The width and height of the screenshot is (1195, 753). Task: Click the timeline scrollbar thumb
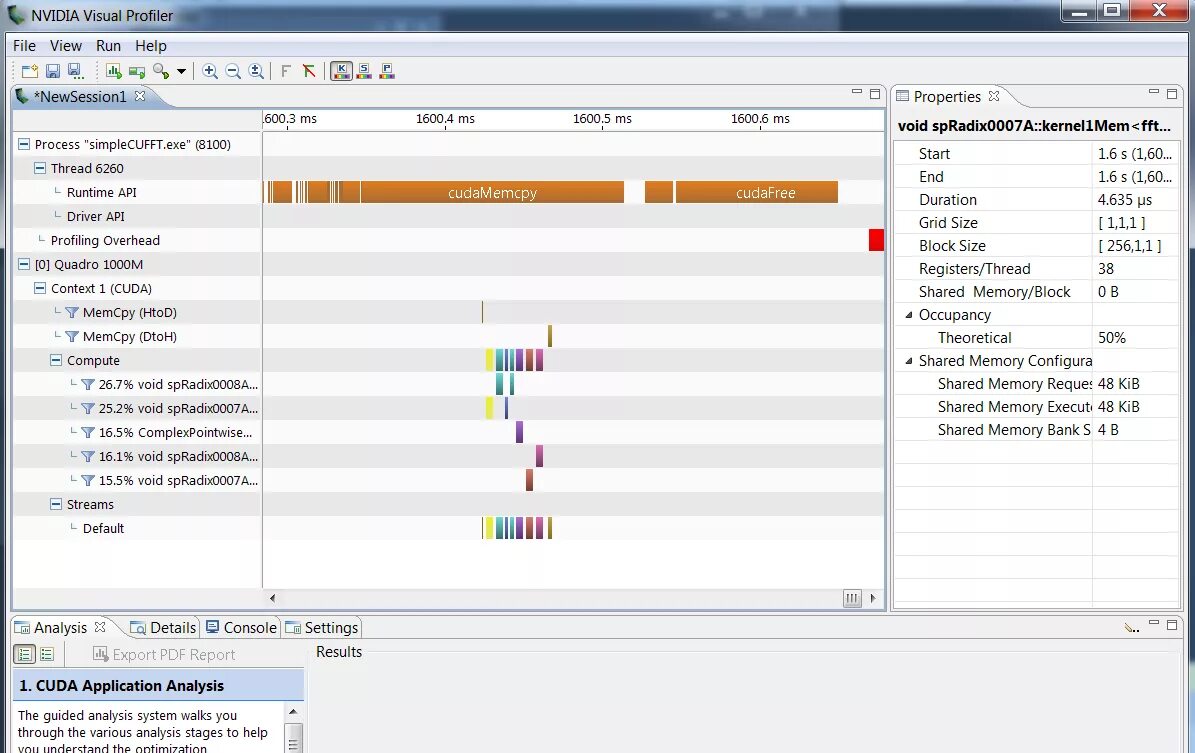852,598
